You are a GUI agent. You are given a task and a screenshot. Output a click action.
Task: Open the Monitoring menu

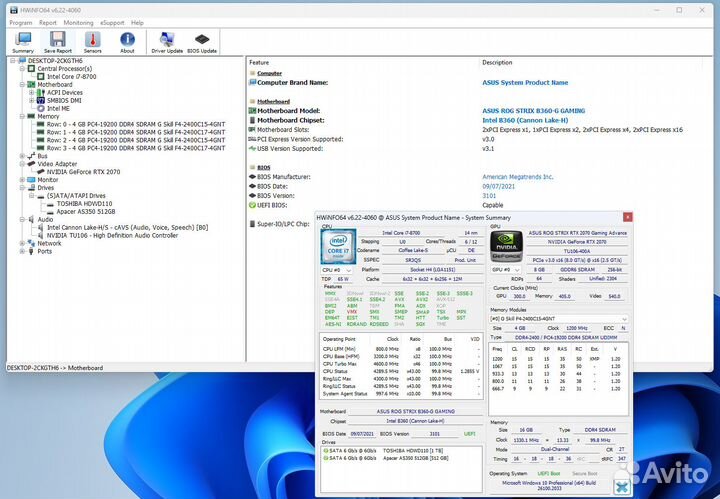tap(78, 22)
